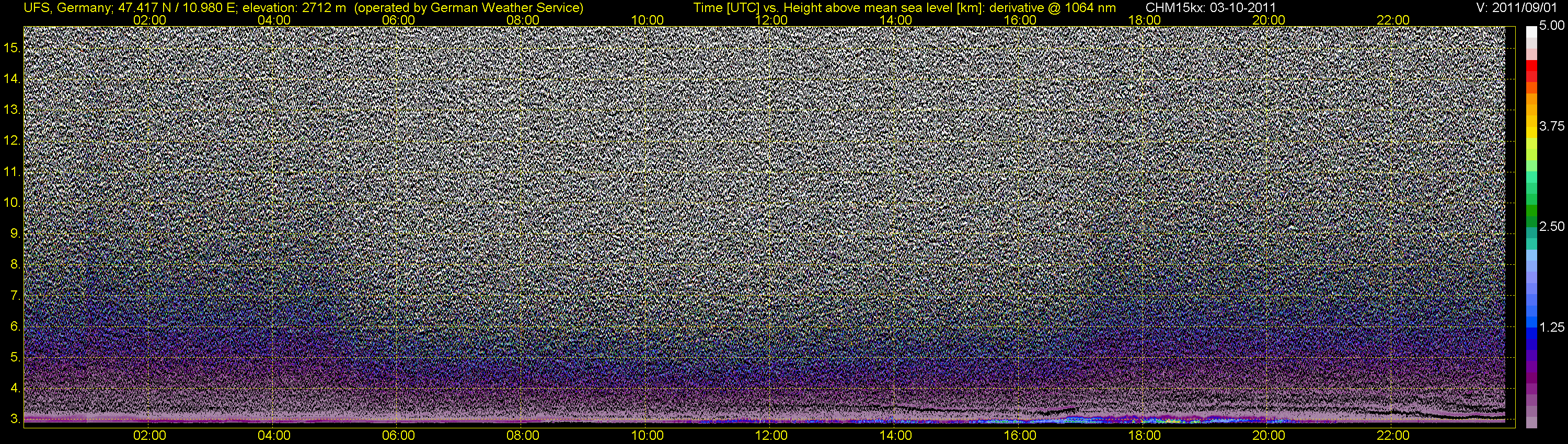1568x444 pixels.
Task: Click the '16:00' label on the lower time axis
Action: click(x=1020, y=436)
